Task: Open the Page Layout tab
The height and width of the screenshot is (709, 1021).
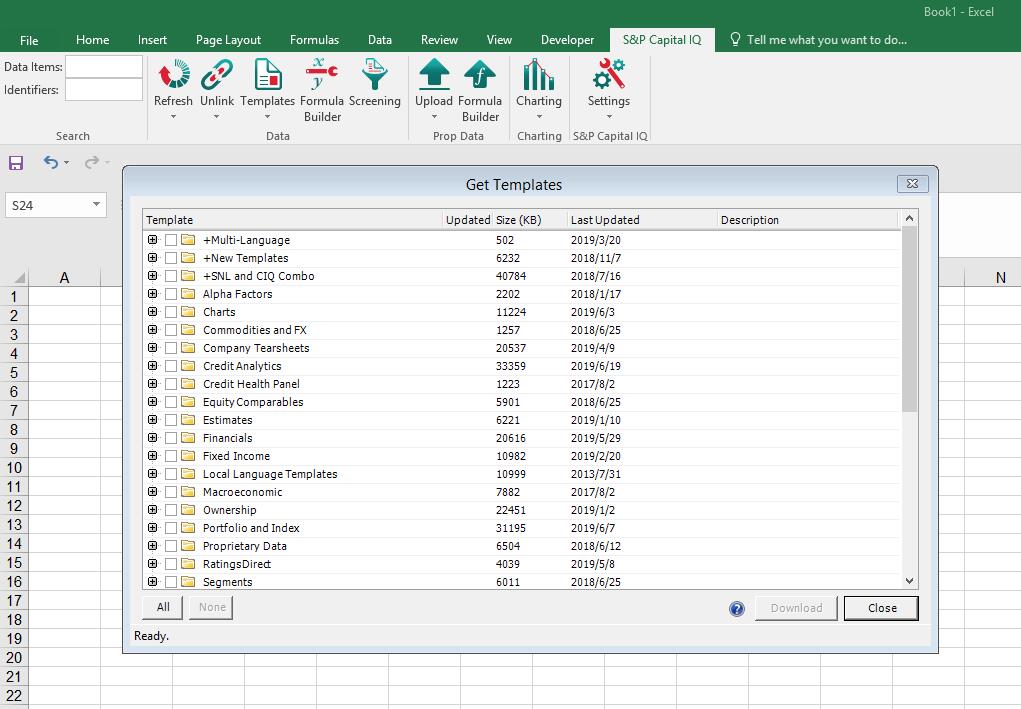Action: coord(228,40)
